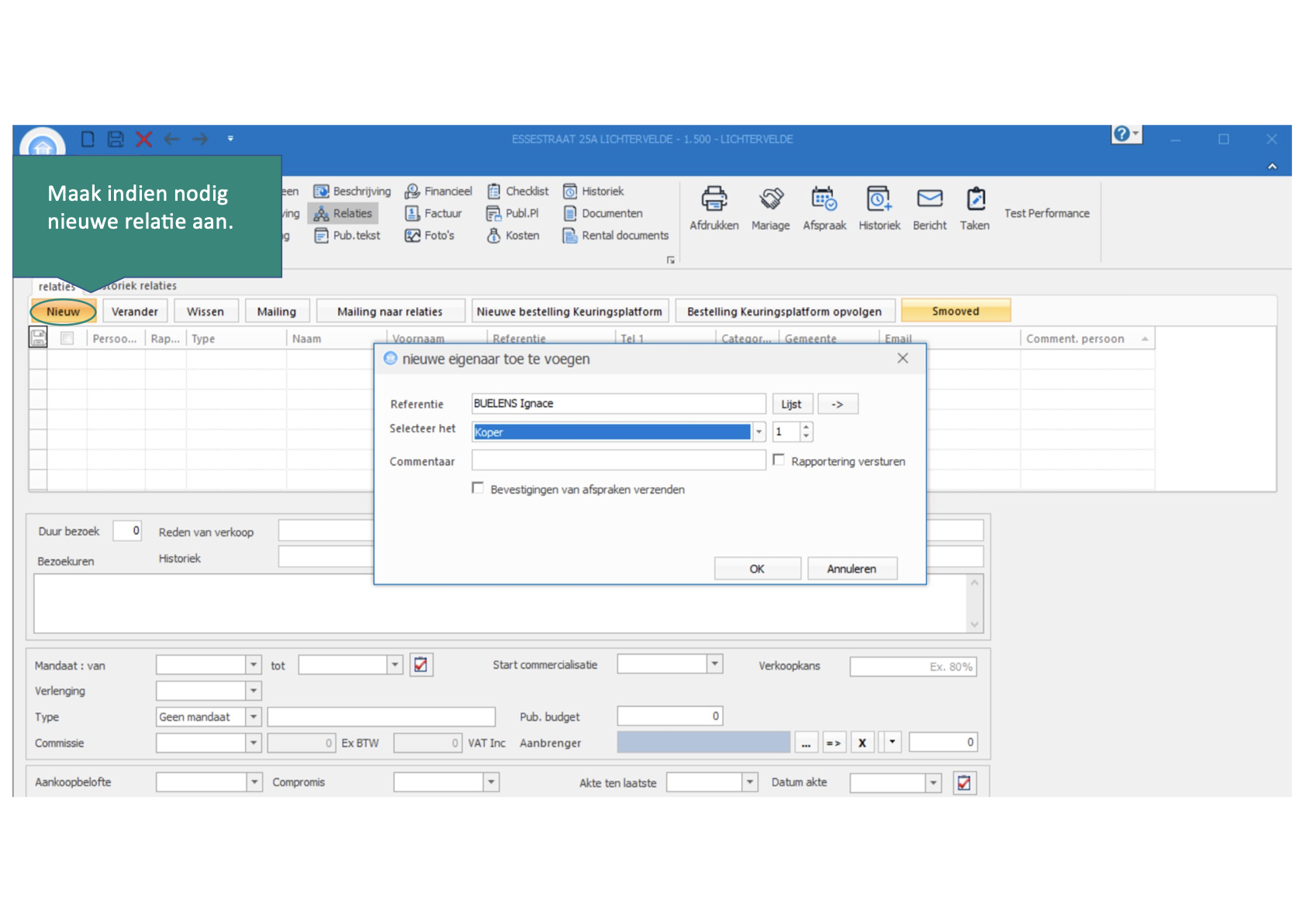This screenshot has height=924, width=1306.
Task: Click the red check icon beside Datum akte
Action: coord(964,783)
